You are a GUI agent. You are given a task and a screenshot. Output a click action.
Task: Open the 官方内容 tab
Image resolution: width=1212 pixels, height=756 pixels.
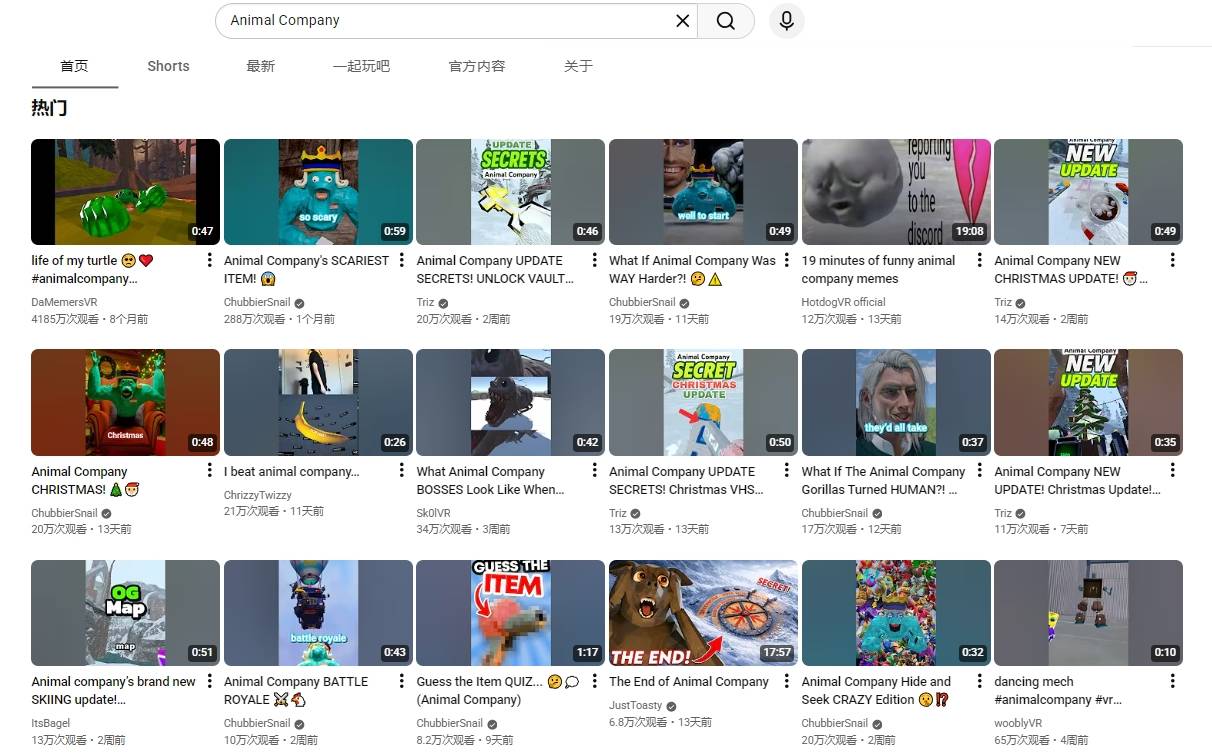pyautogui.click(x=477, y=66)
